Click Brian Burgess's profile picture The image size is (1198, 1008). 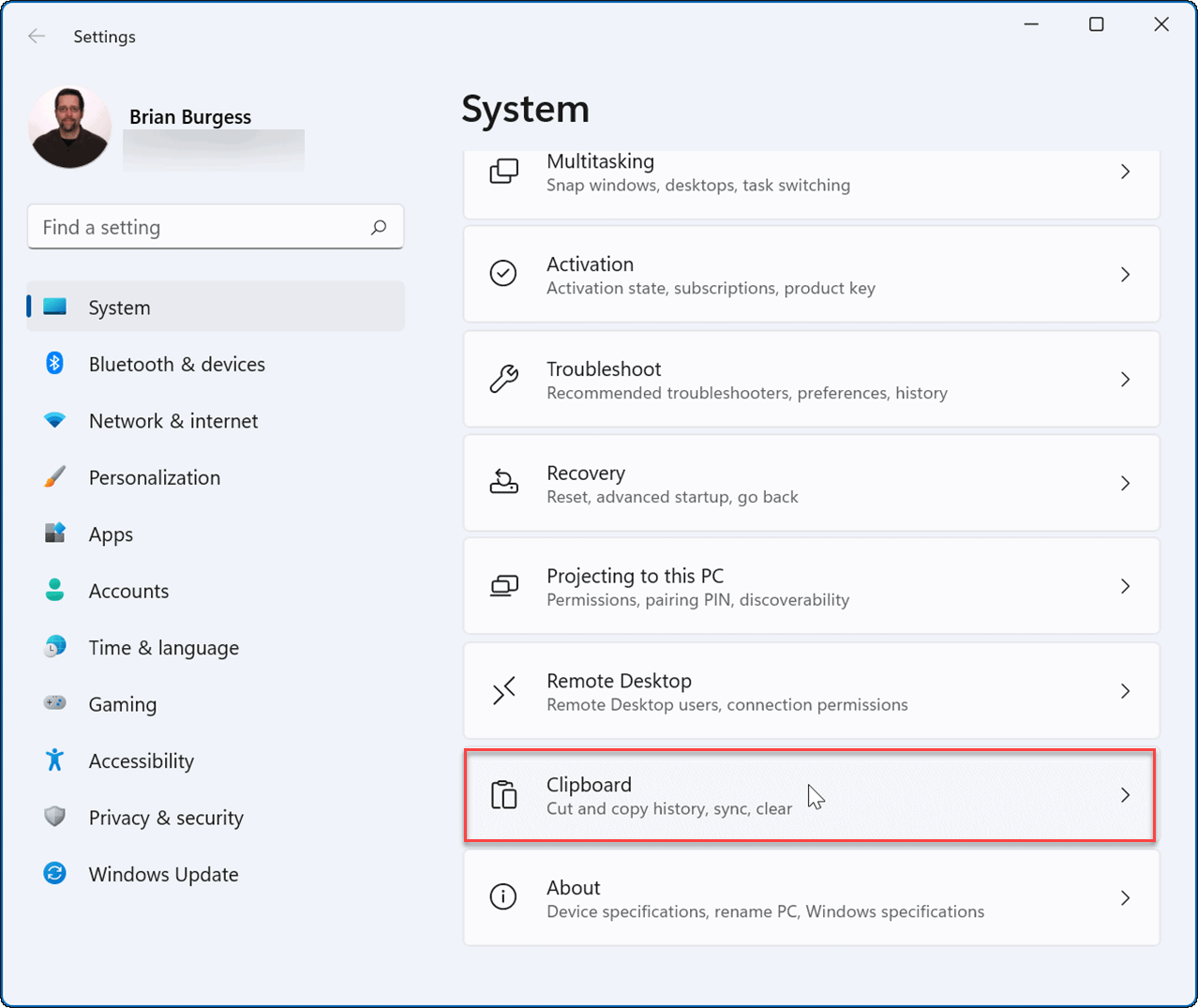(69, 126)
